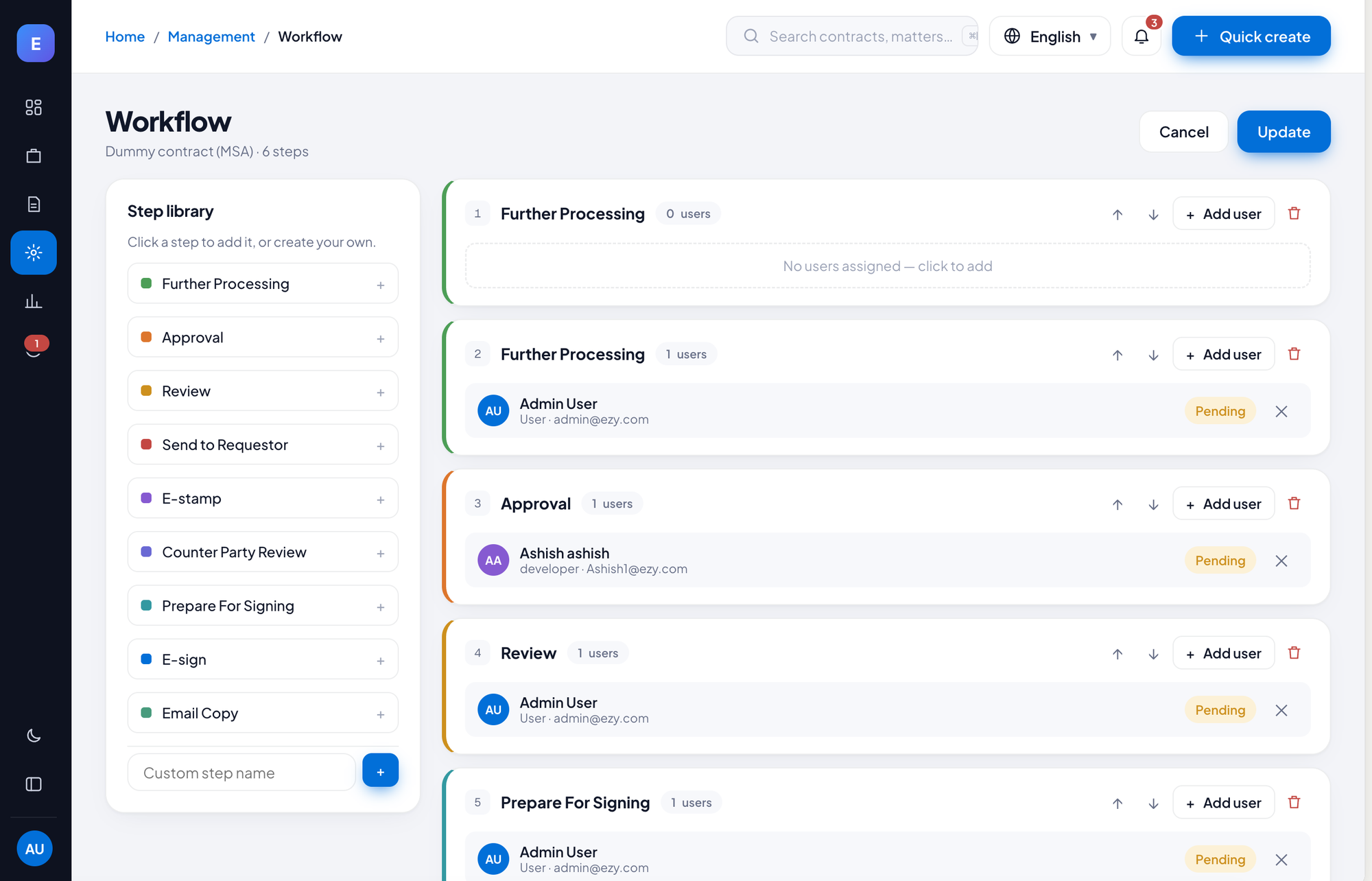Remove Ashish ashish from Approval step
Image resolution: width=1372 pixels, height=881 pixels.
[x=1281, y=561]
